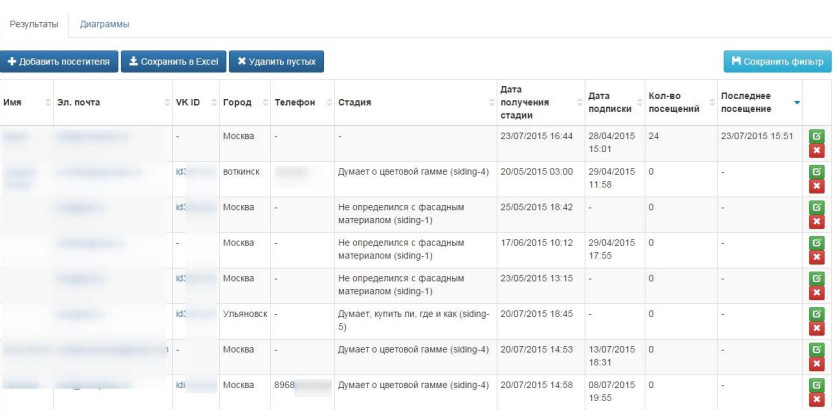Delete the Ульяновск visitor row
Image resolution: width=837 pixels, height=410 pixels.
pos(817,329)
